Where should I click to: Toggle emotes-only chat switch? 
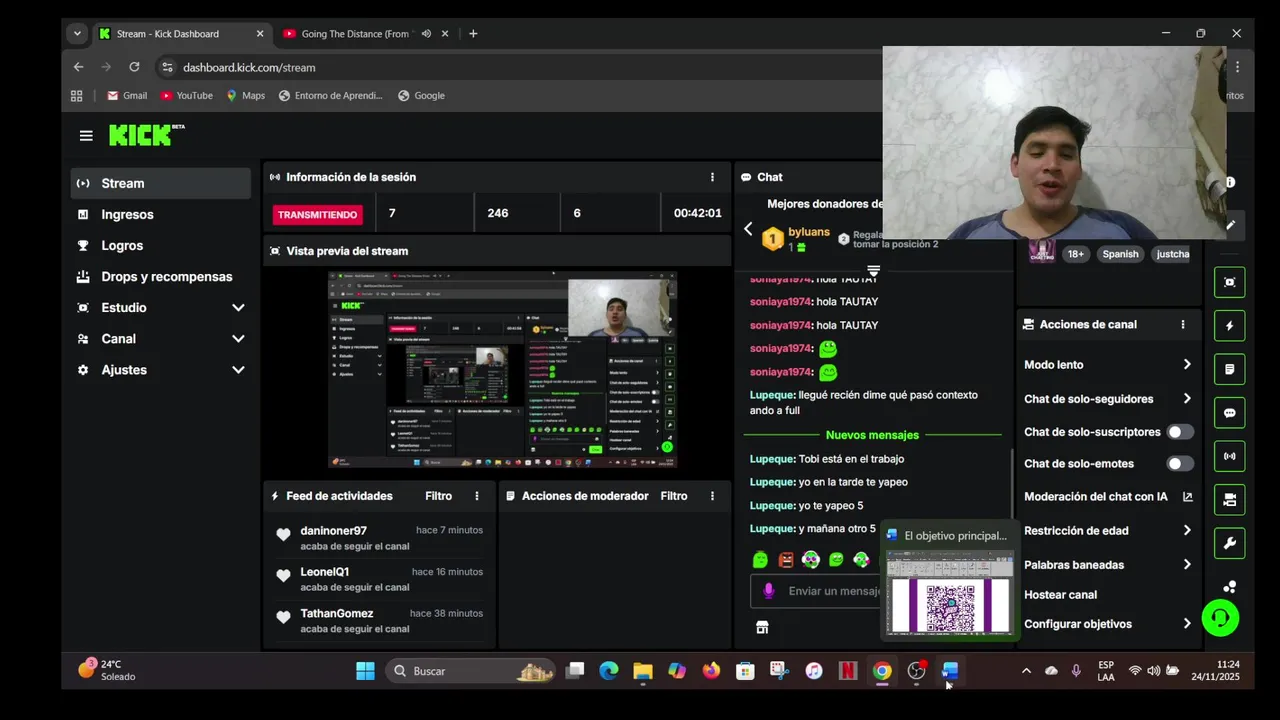pyautogui.click(x=1180, y=464)
